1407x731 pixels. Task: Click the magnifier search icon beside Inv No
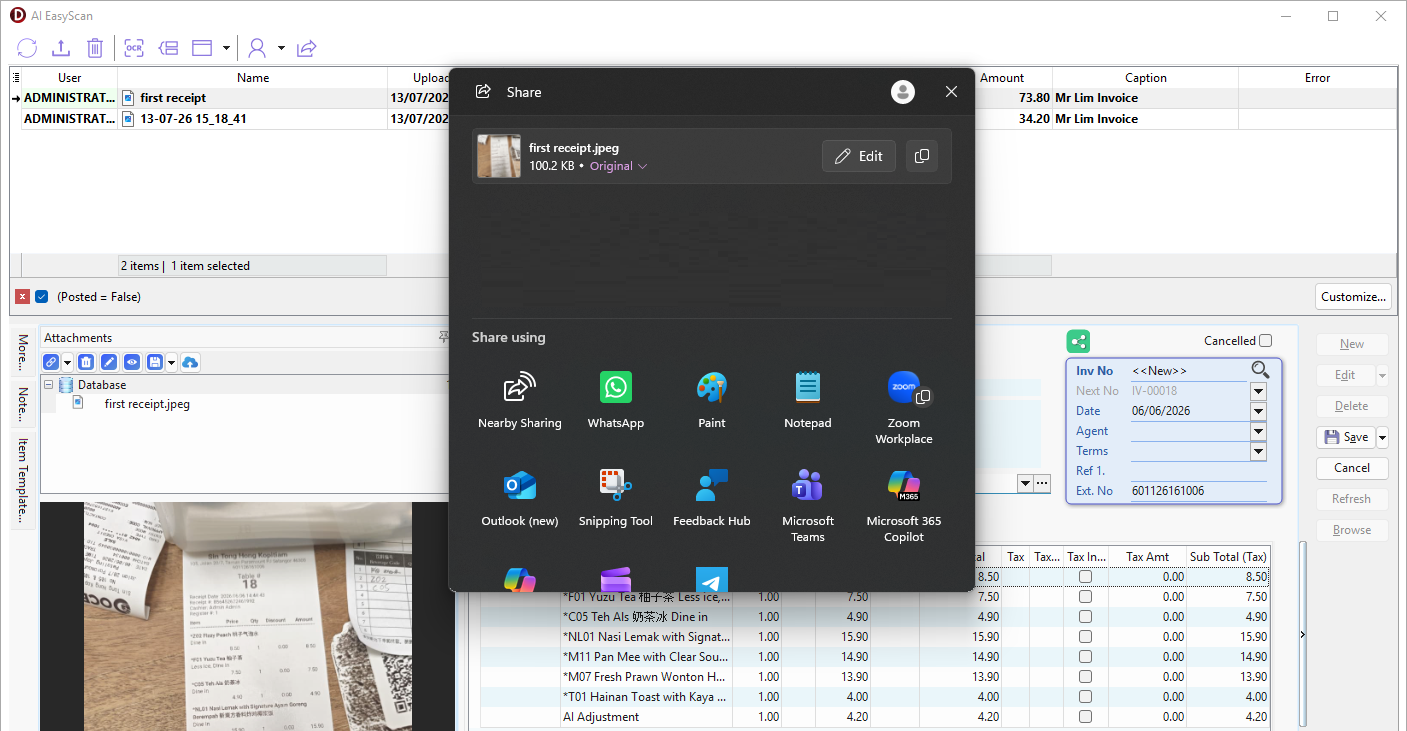pyautogui.click(x=1260, y=370)
